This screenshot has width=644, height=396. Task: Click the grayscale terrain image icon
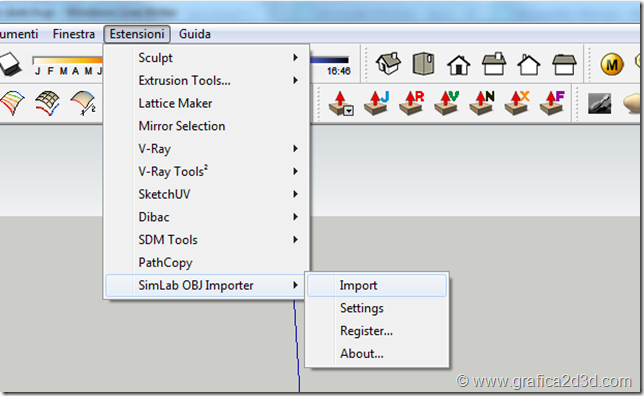600,103
